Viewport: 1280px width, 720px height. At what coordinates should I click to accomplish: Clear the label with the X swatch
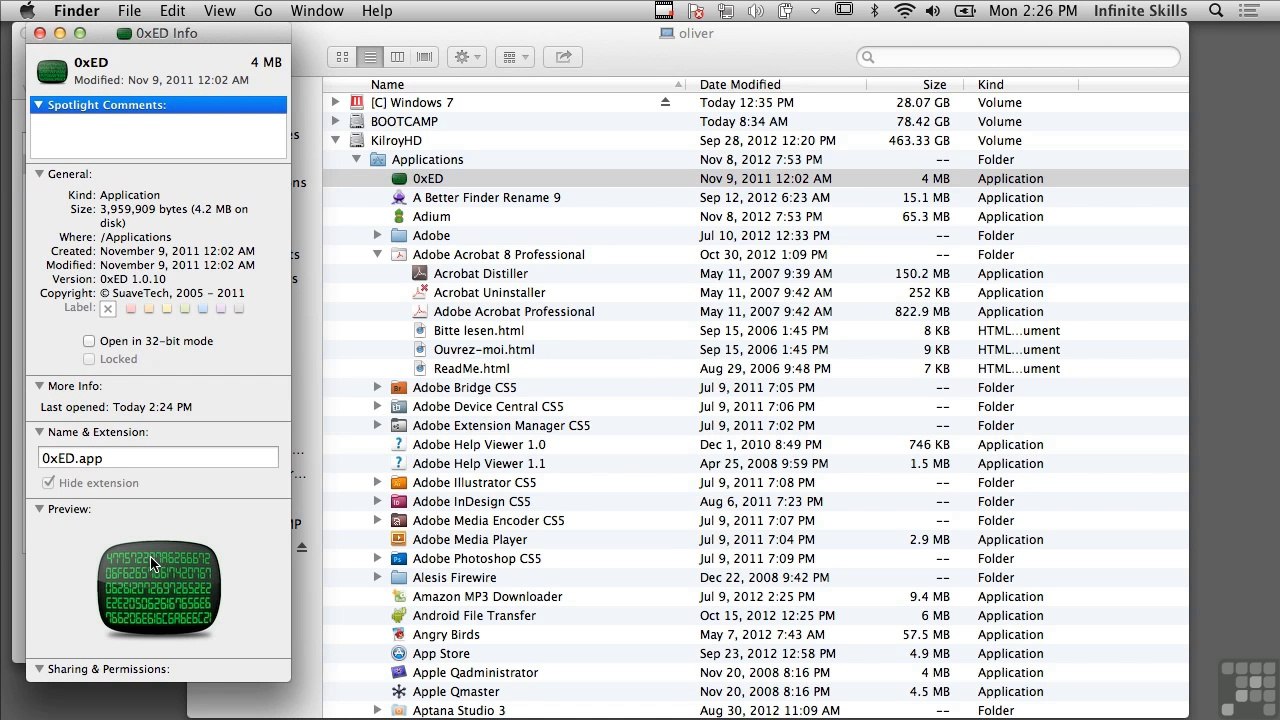pyautogui.click(x=108, y=309)
